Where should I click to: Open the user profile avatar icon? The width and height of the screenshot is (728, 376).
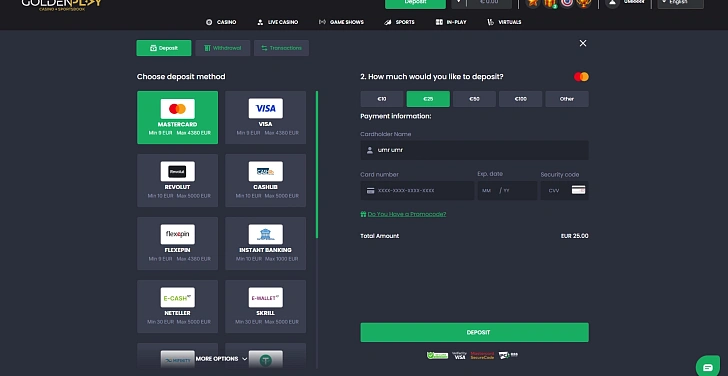point(613,3)
